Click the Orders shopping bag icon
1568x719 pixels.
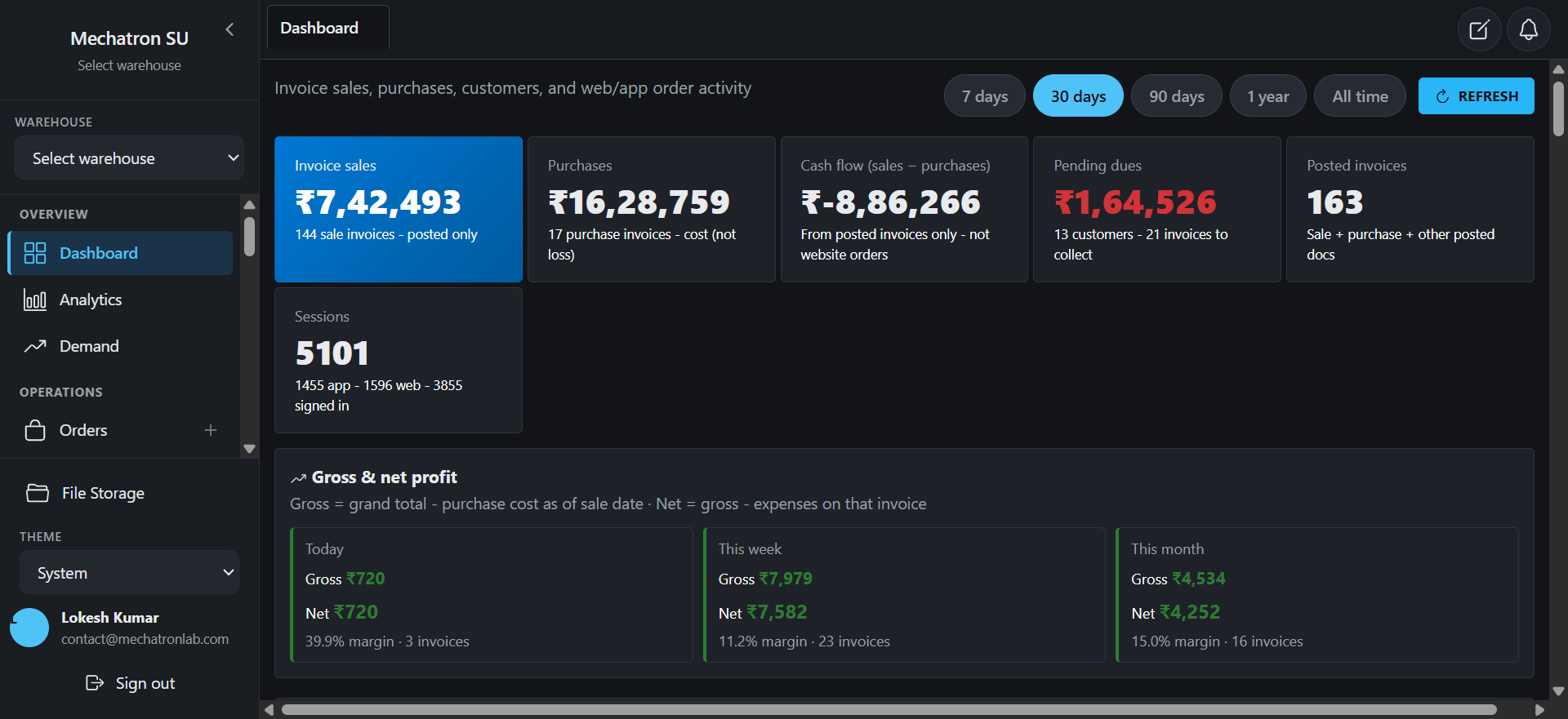coord(35,430)
